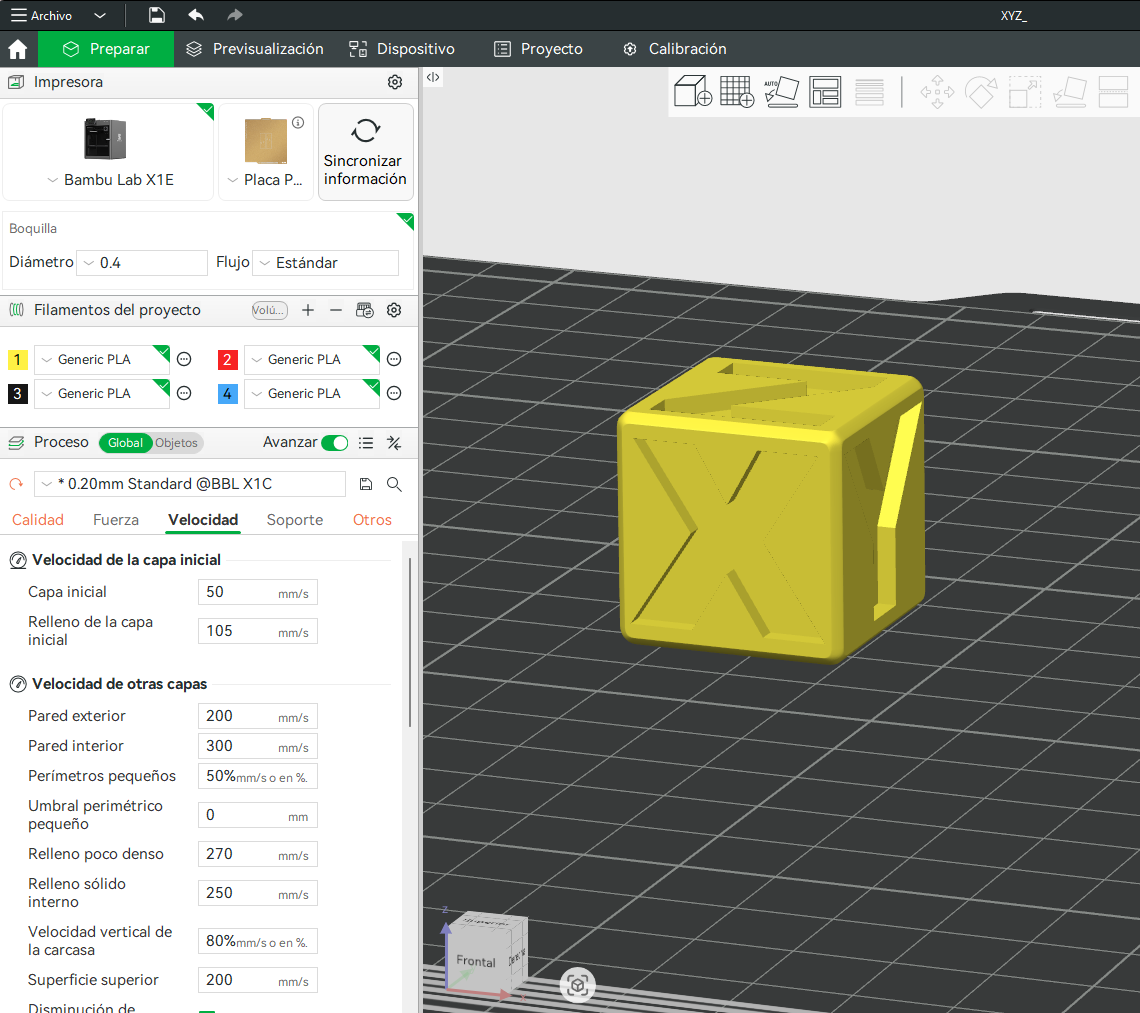Click the save preset floppy icon
1140x1013 pixels.
367,483
